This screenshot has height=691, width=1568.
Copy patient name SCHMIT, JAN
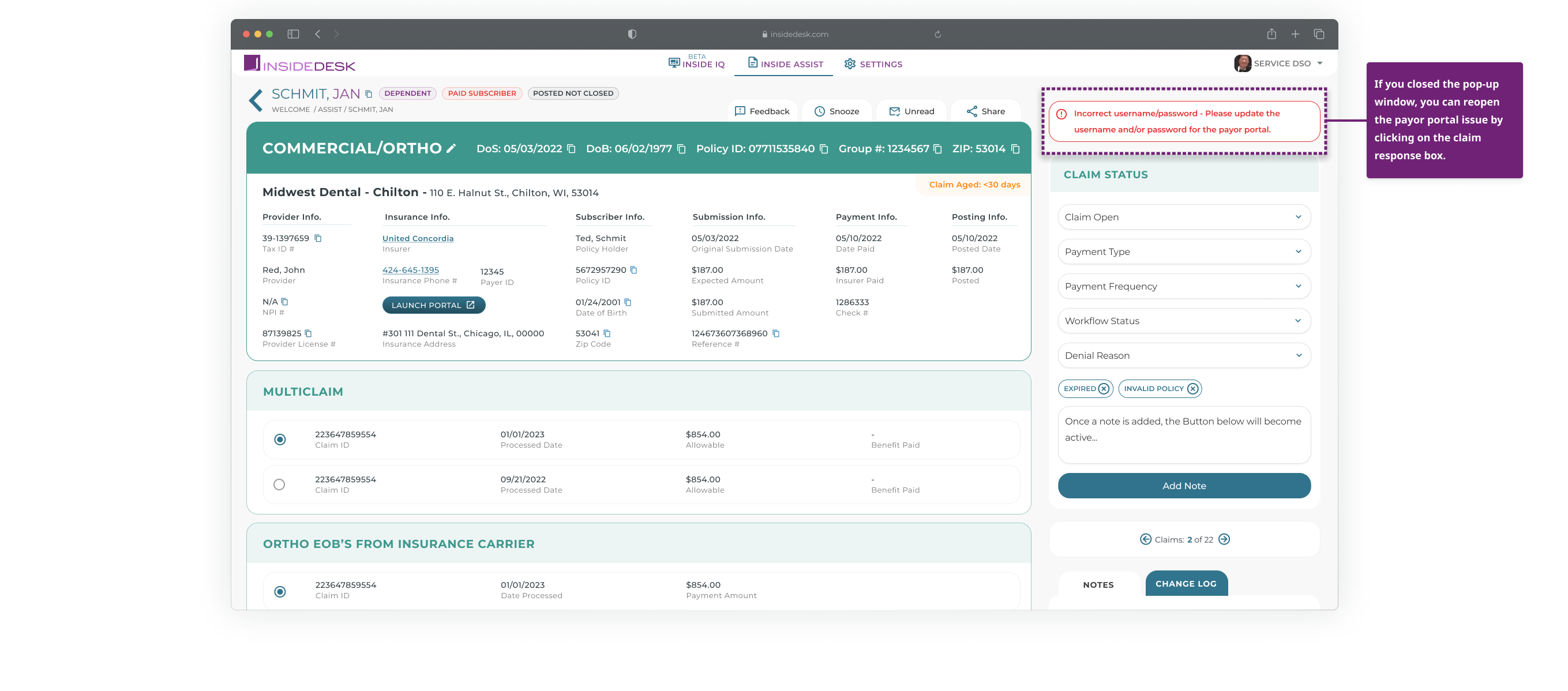[368, 94]
